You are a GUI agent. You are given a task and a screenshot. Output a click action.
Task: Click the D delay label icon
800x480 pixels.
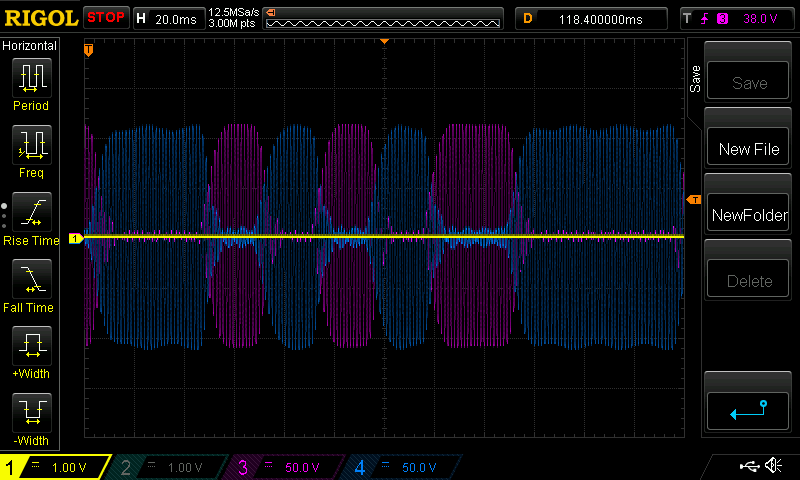[528, 19]
